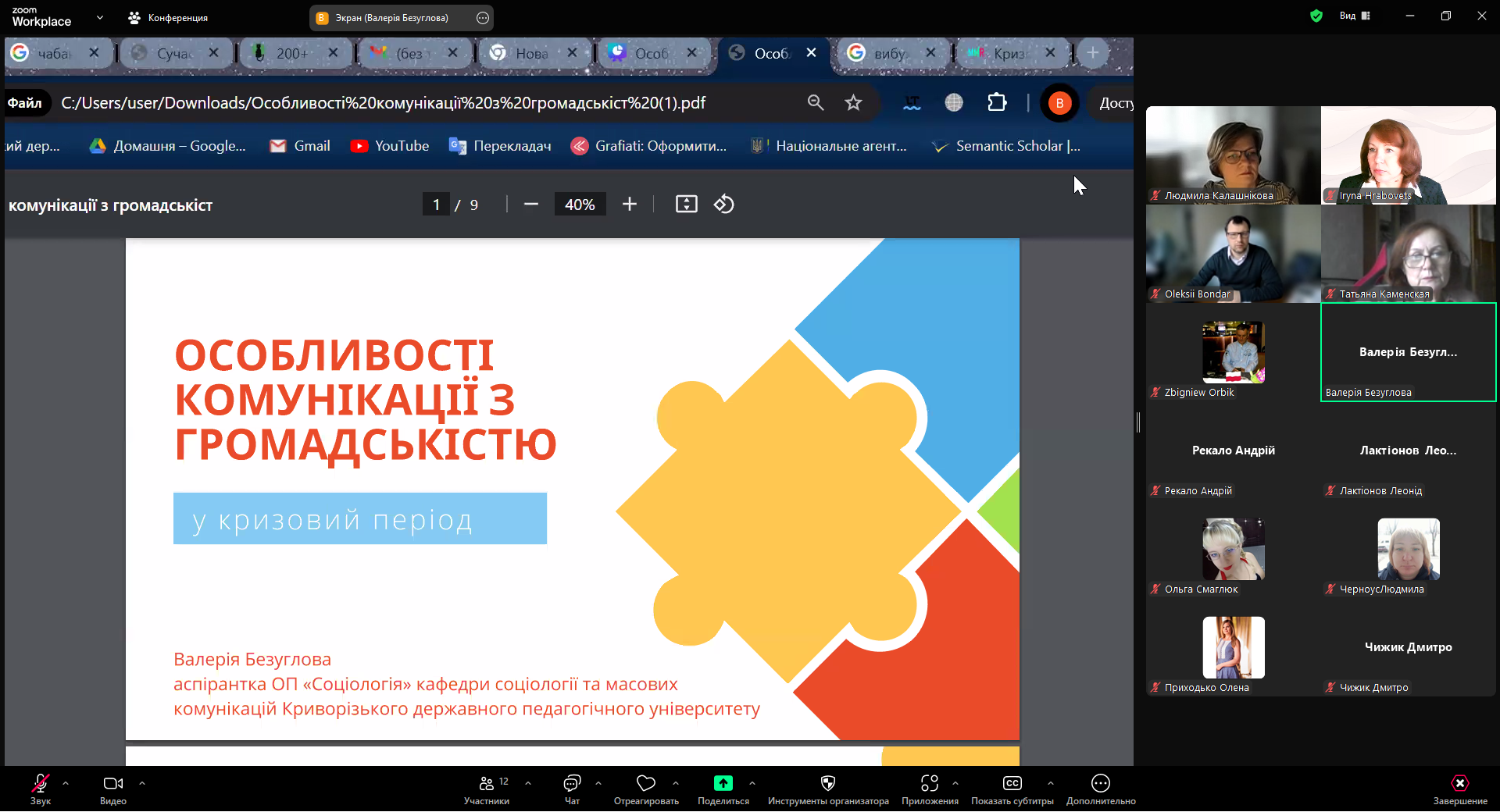The image size is (1500, 812).
Task: Switch to the Конференция tab
Action: pyautogui.click(x=168, y=17)
